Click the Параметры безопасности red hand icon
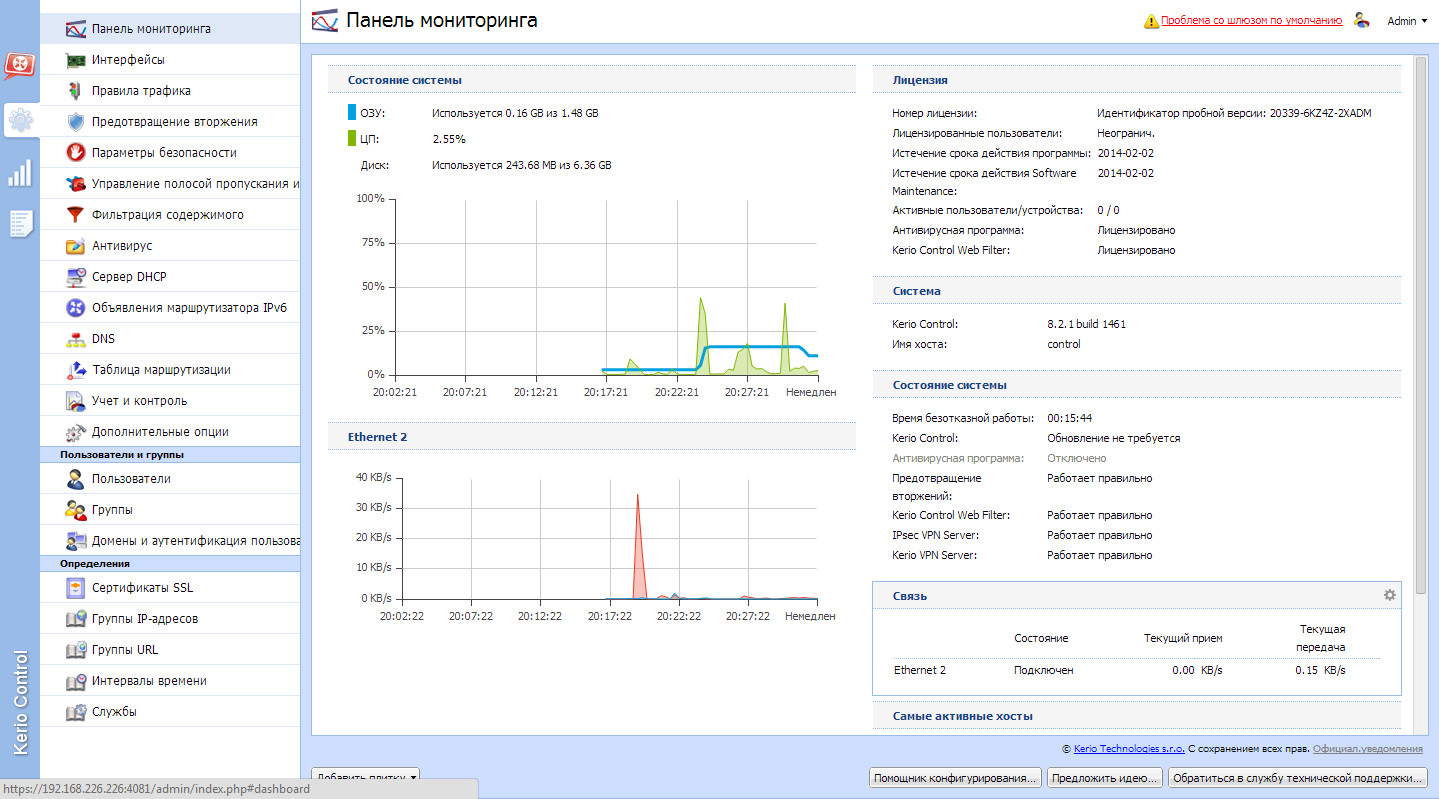 [76, 152]
